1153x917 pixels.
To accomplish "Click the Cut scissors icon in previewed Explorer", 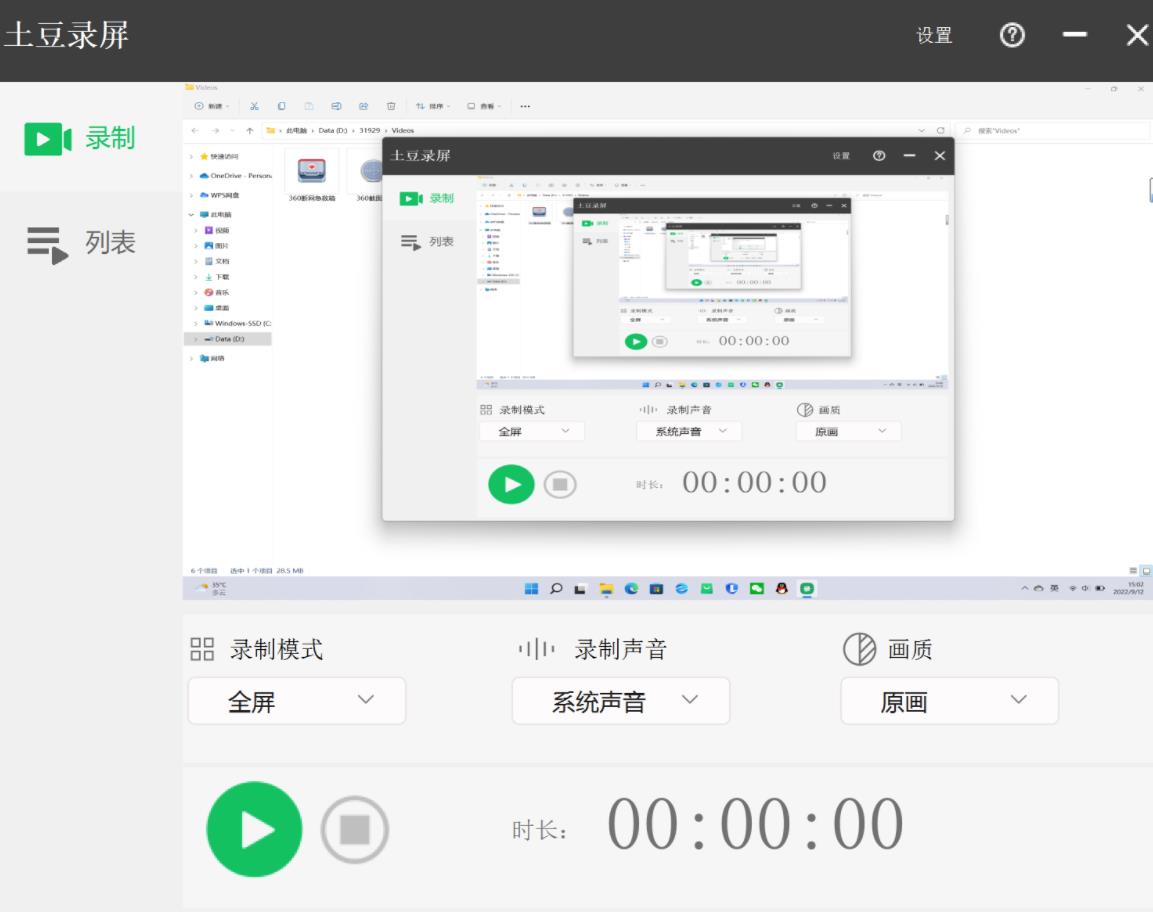I will click(254, 106).
